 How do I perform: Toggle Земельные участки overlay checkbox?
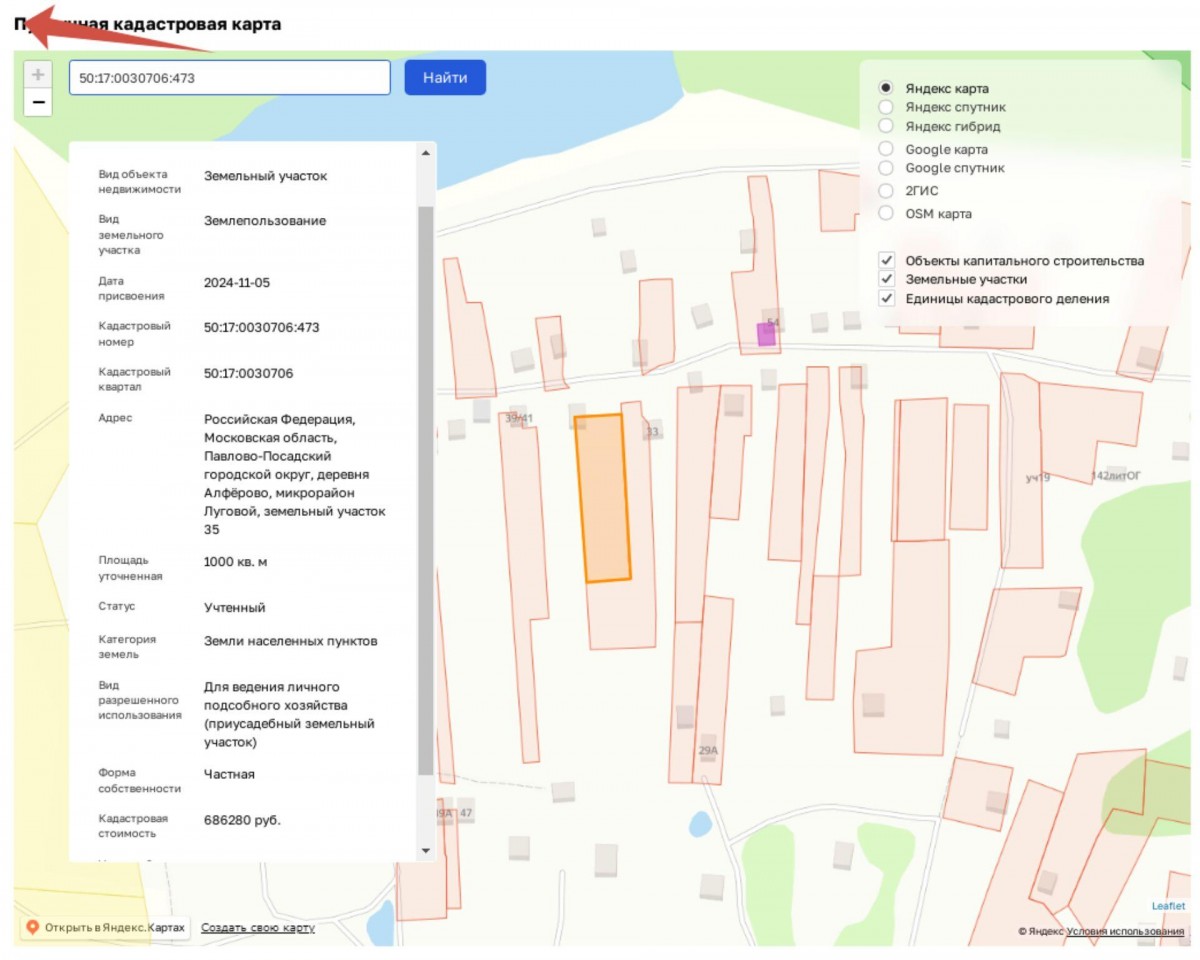(x=886, y=279)
